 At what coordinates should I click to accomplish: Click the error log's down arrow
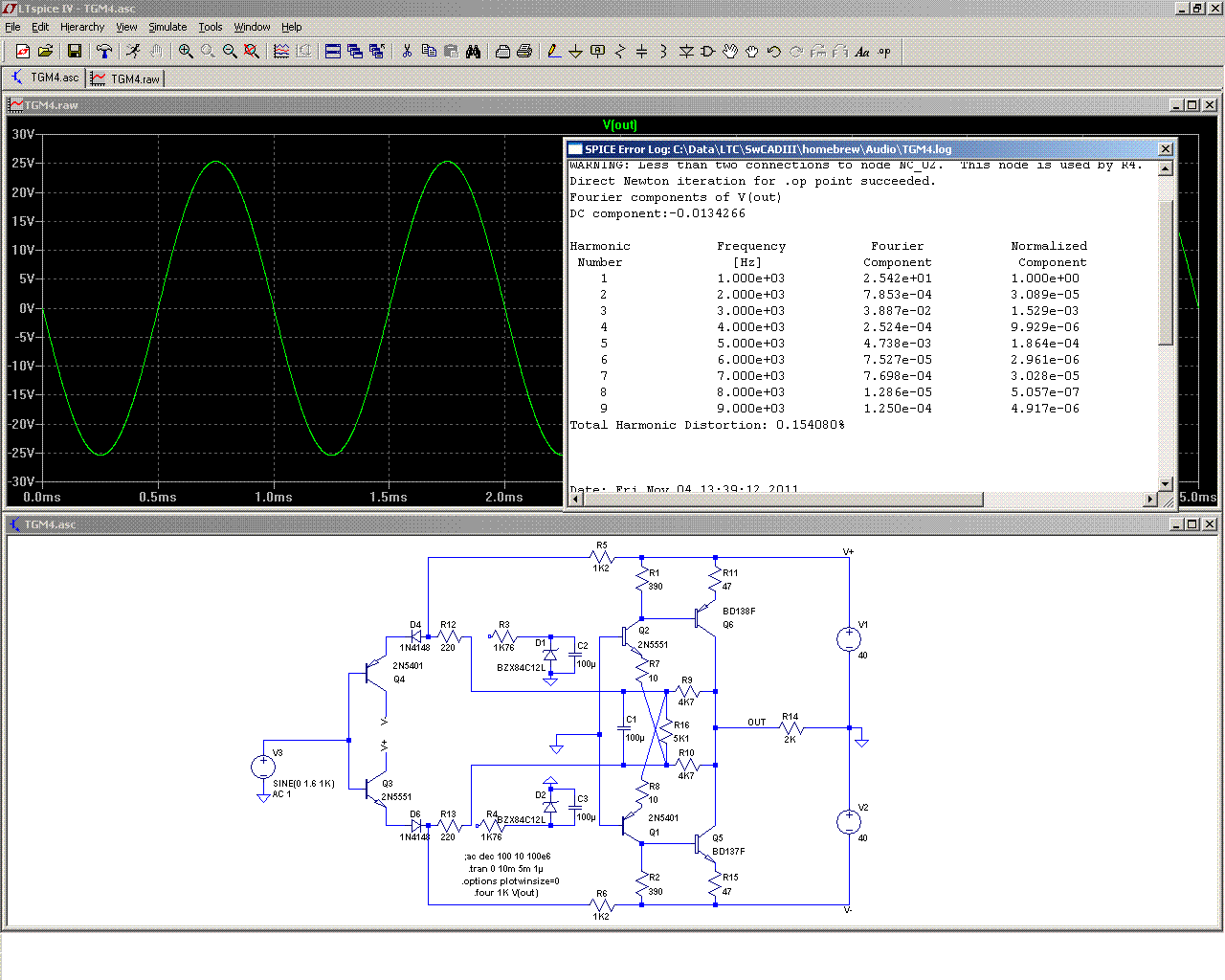(x=1165, y=484)
